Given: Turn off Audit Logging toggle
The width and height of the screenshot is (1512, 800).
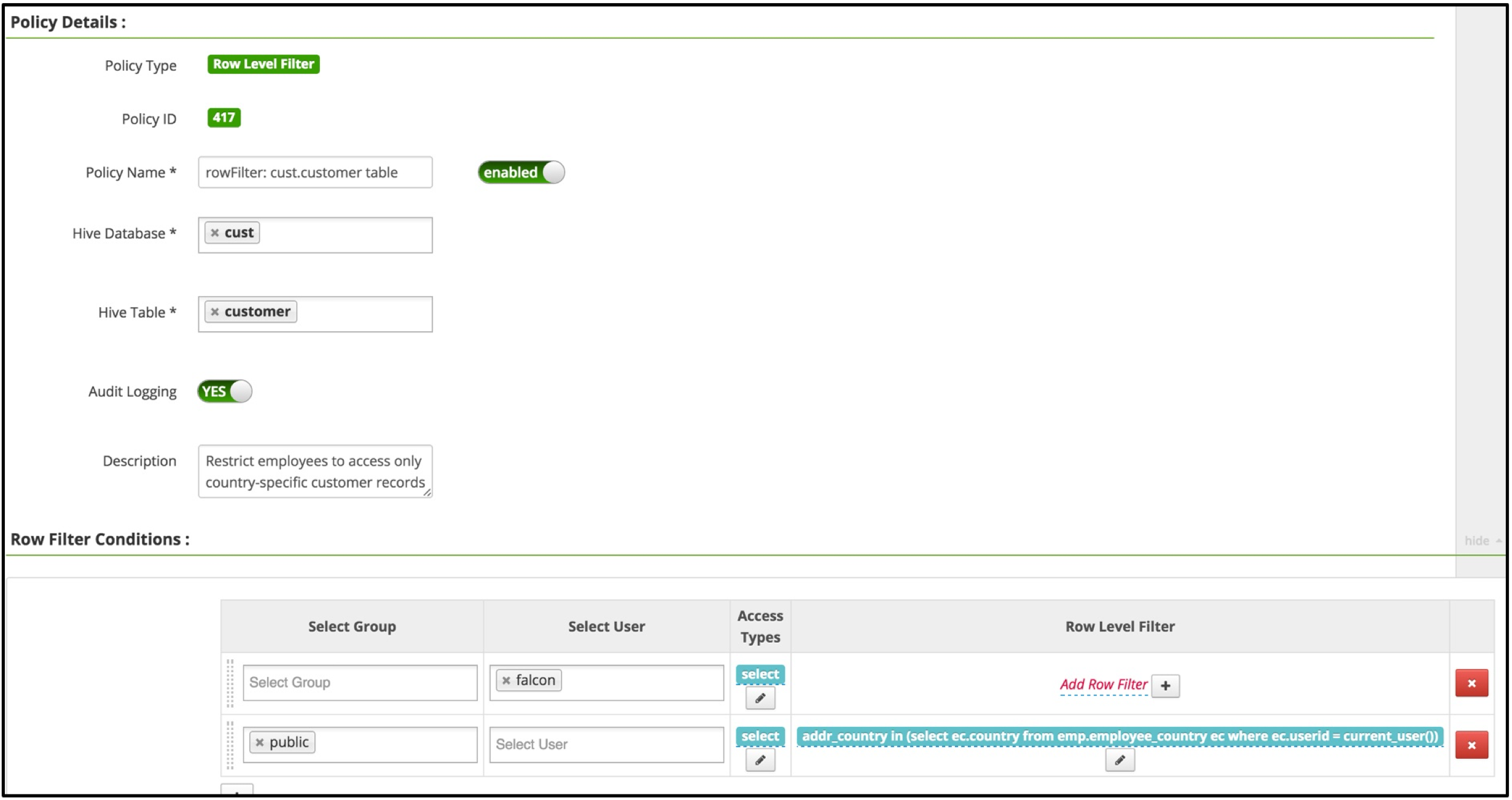Looking at the screenshot, I should pos(225,392).
